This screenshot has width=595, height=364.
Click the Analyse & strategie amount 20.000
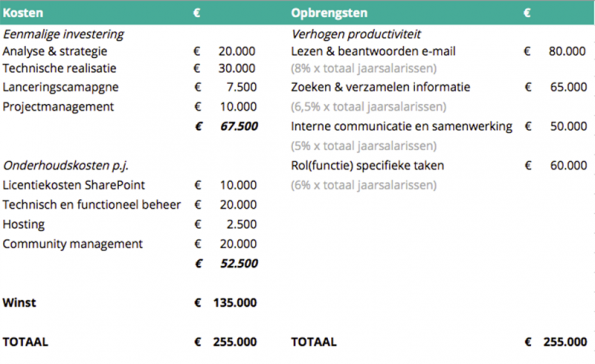[x=237, y=51]
